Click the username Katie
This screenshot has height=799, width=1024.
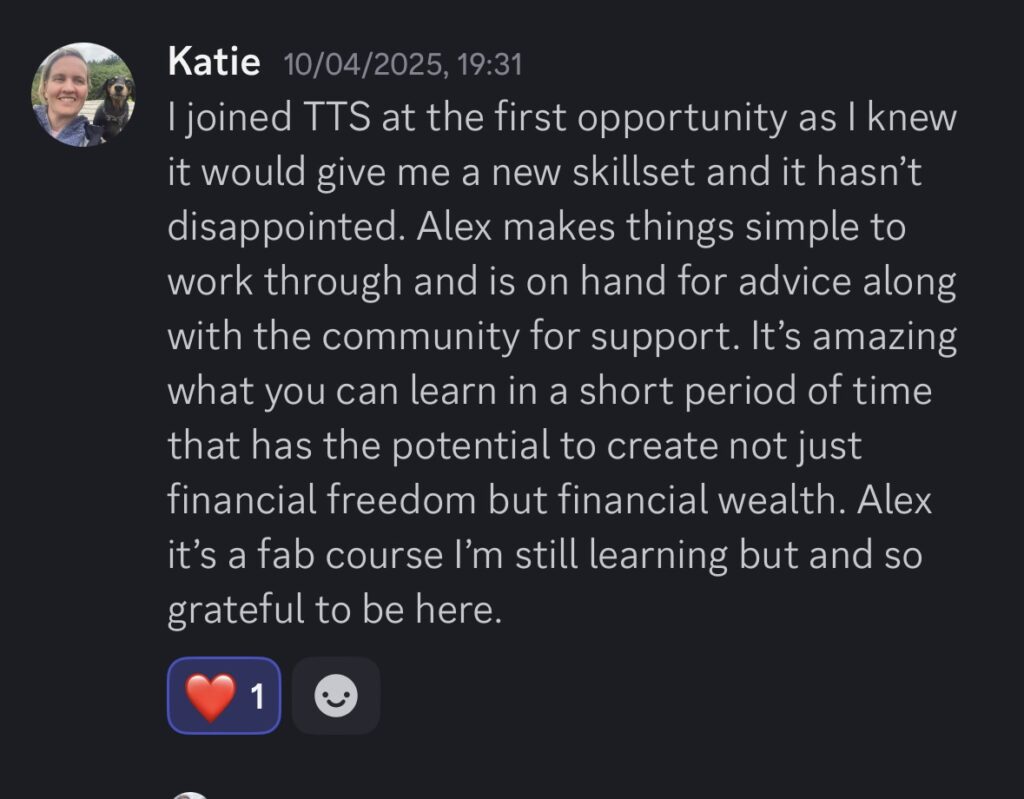pos(214,62)
